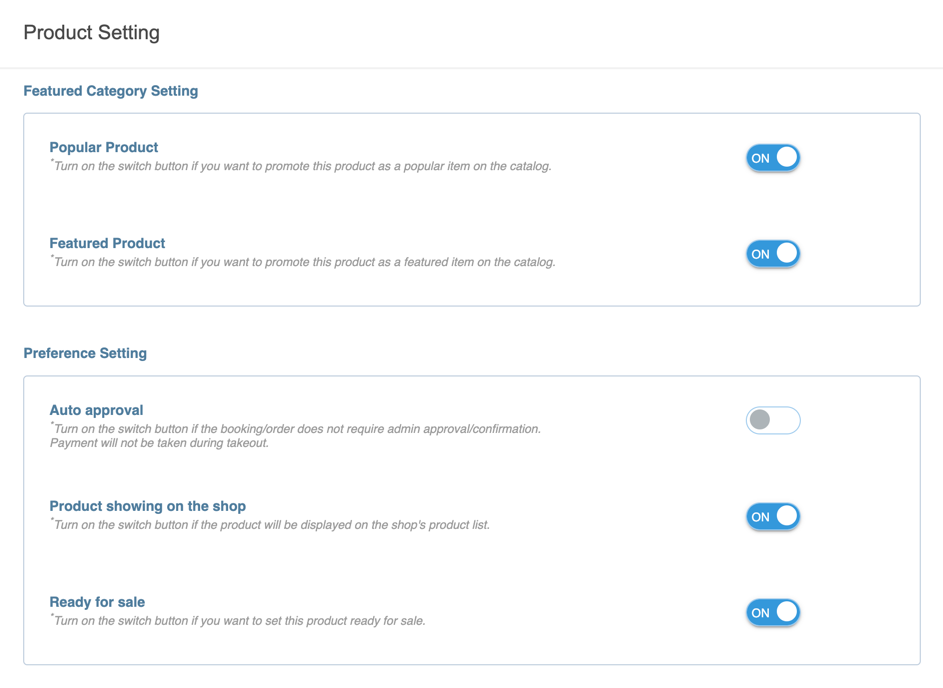Turn off the Featured Product switch
Viewport: 943px width, 688px height.
(x=772, y=253)
